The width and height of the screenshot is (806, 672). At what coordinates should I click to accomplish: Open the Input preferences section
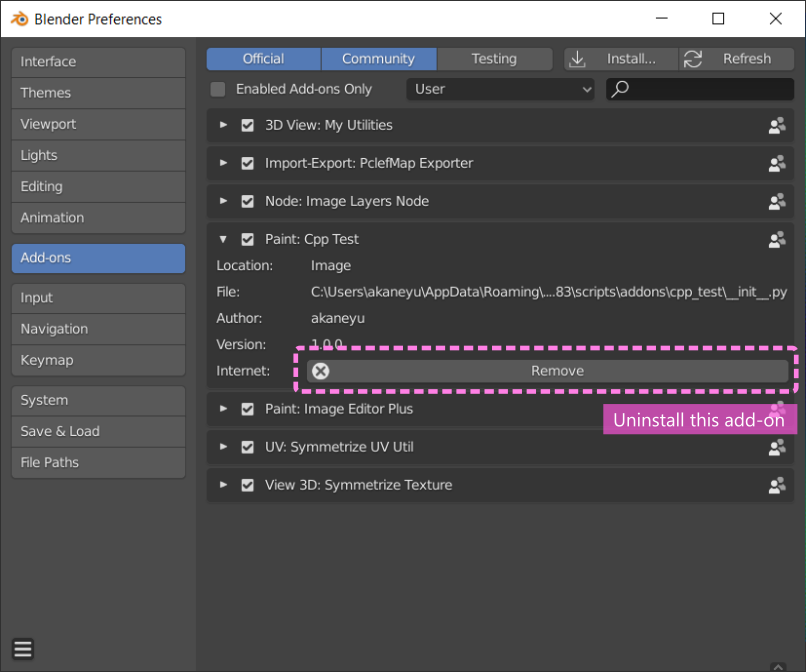pyautogui.click(x=98, y=298)
